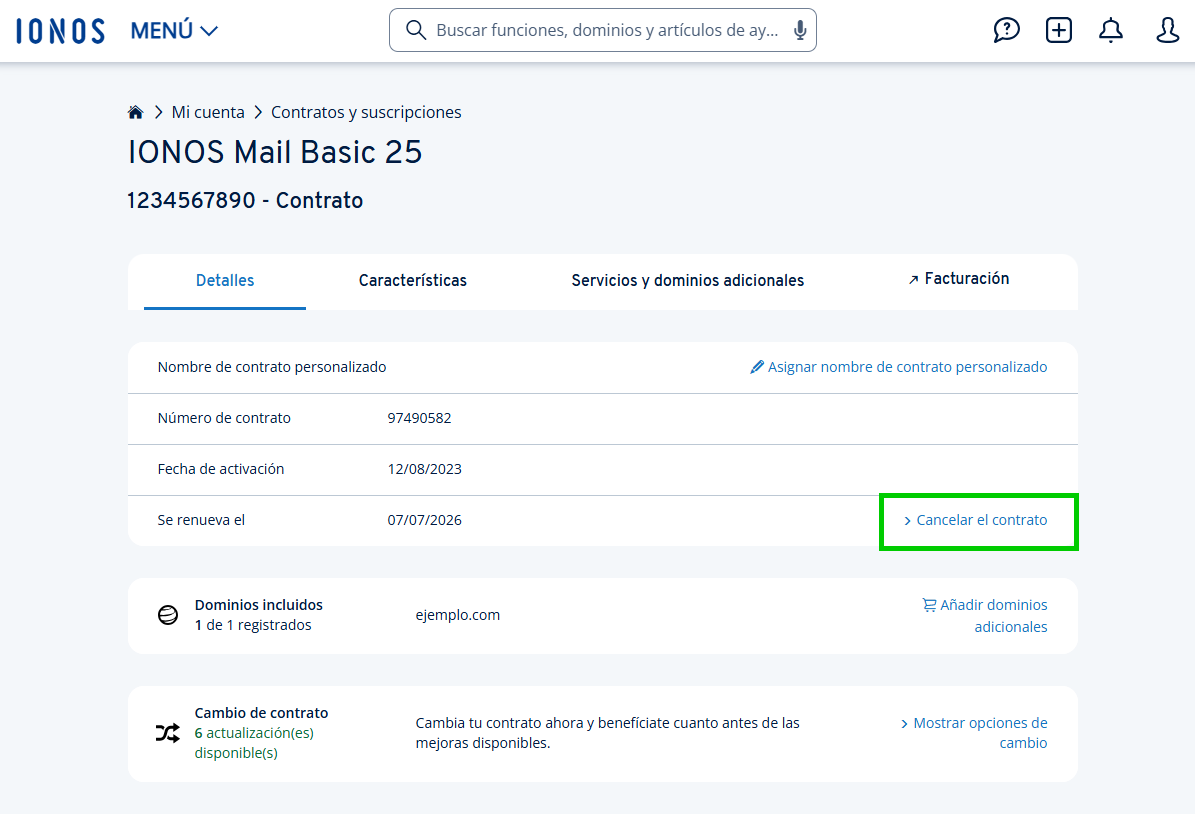Click the shopping cart icon

[x=929, y=604]
